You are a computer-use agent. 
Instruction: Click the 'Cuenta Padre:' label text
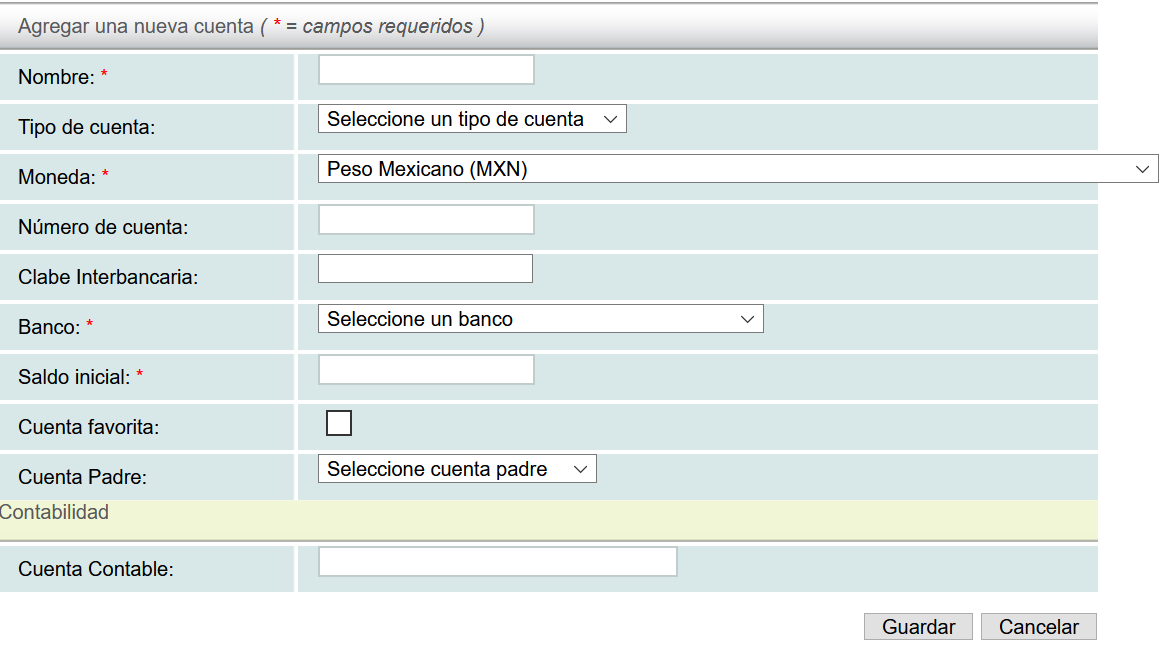click(x=82, y=477)
